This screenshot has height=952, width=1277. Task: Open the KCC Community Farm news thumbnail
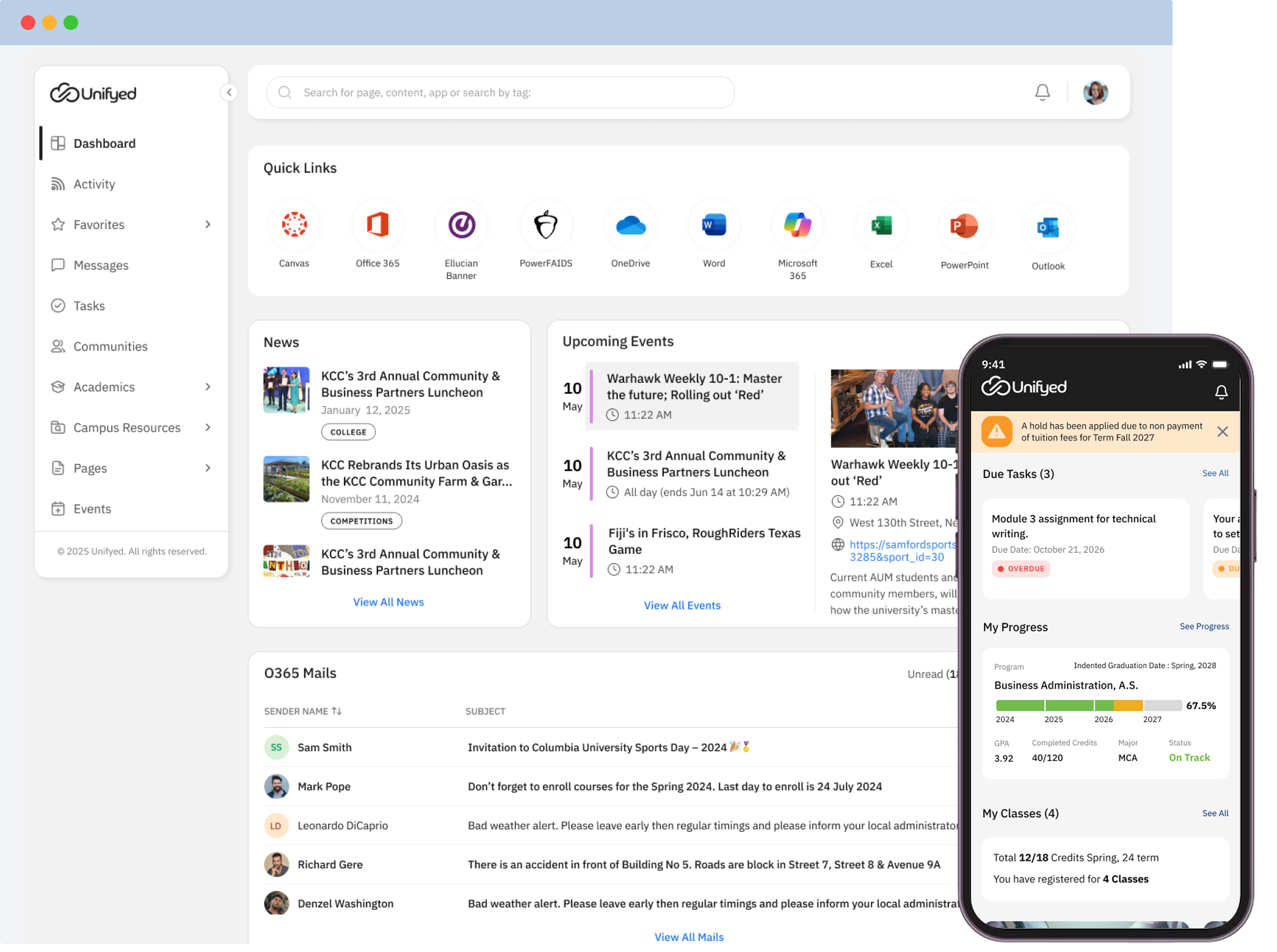click(286, 480)
